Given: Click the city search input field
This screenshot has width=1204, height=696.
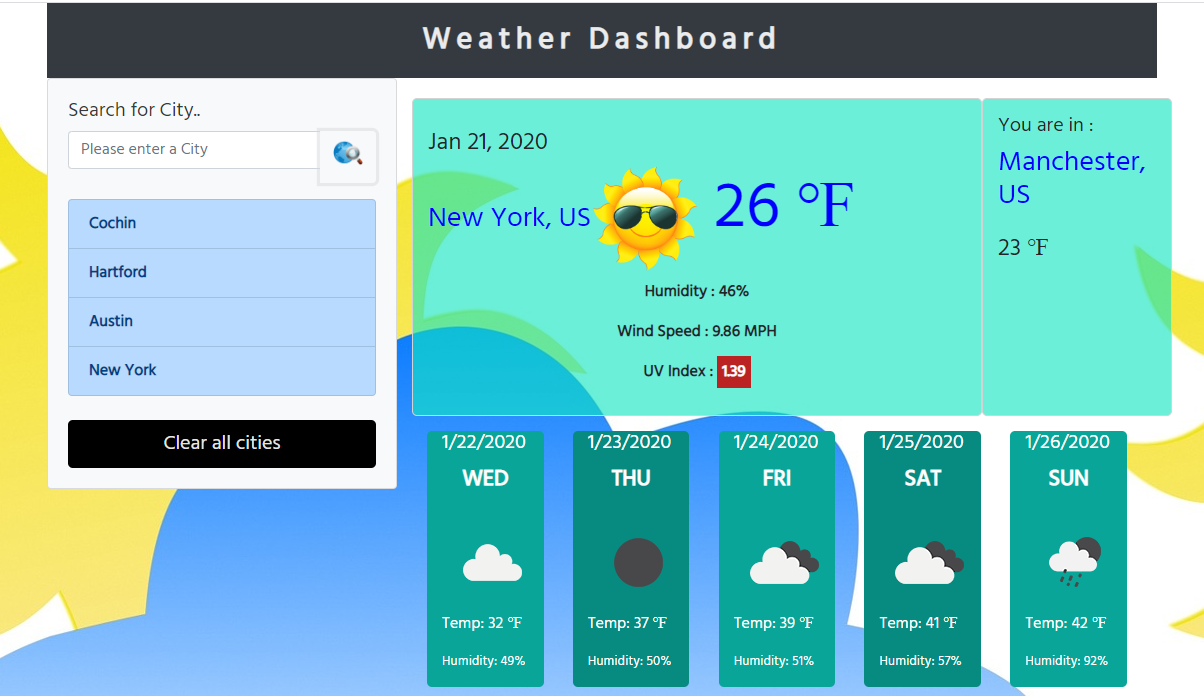Looking at the screenshot, I should coord(192,149).
